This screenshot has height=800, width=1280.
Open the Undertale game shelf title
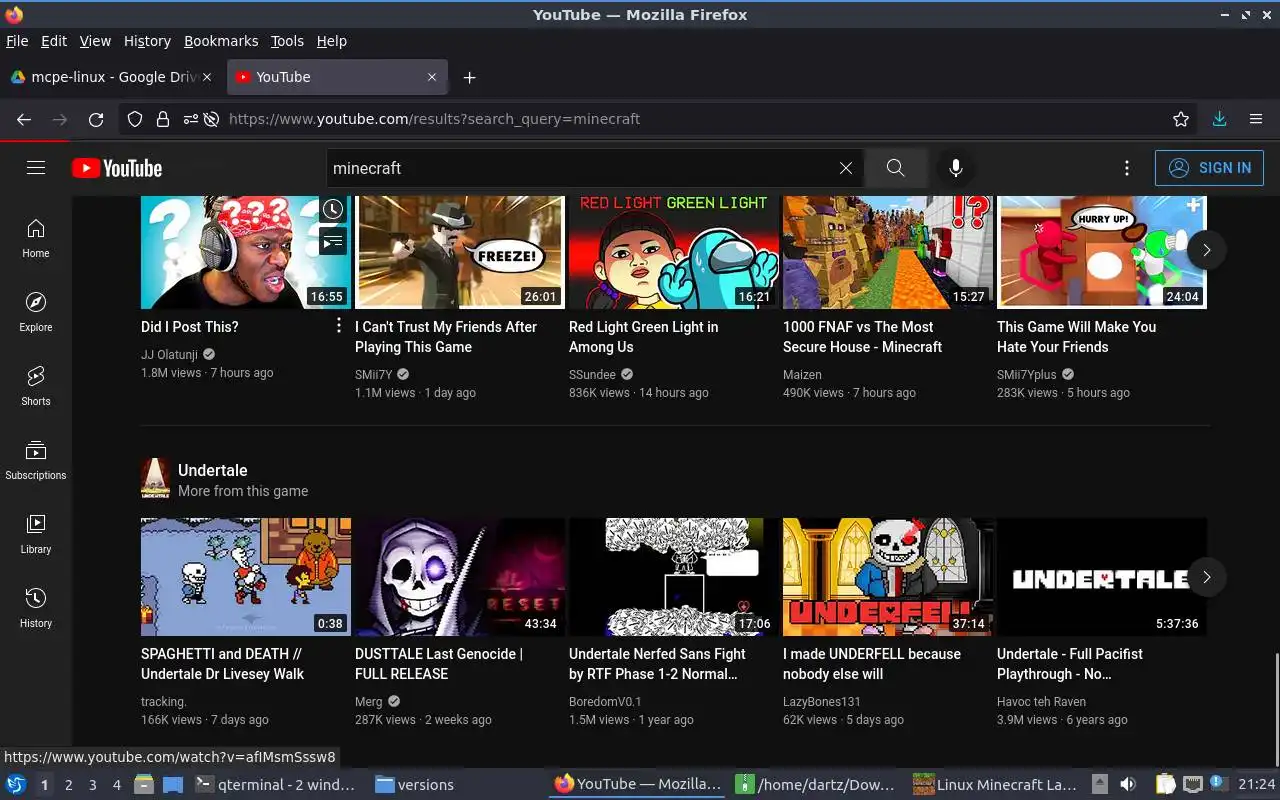pyautogui.click(x=213, y=470)
